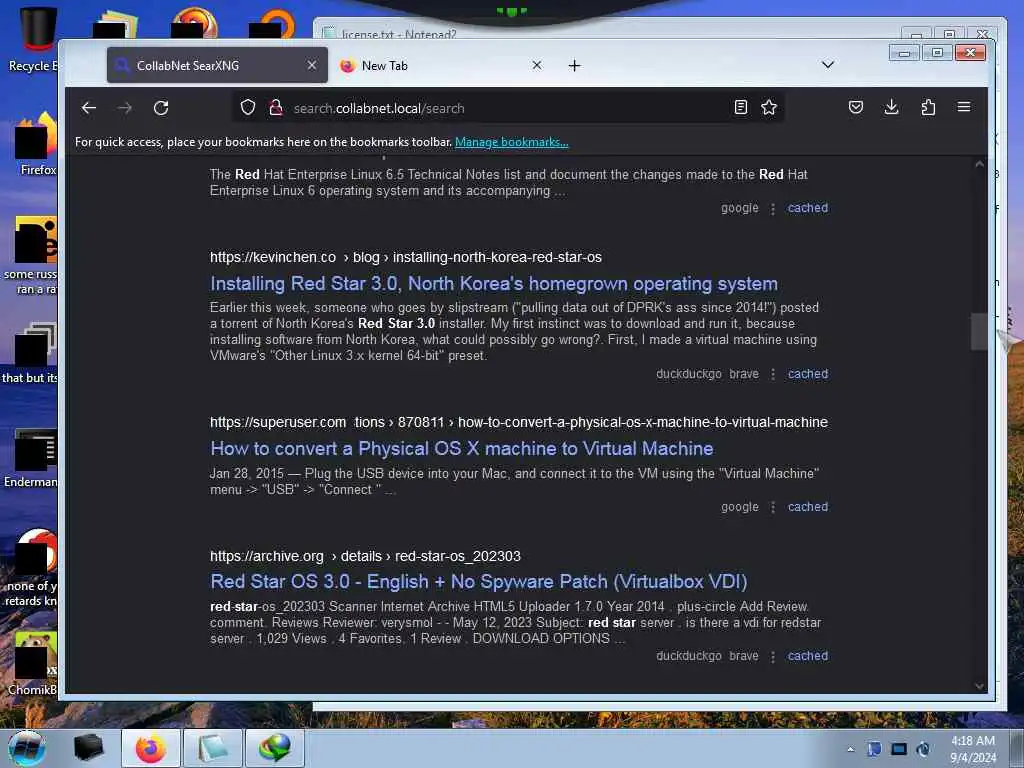Open the Notepad taskbar button
The image size is (1024, 768).
click(x=213, y=748)
